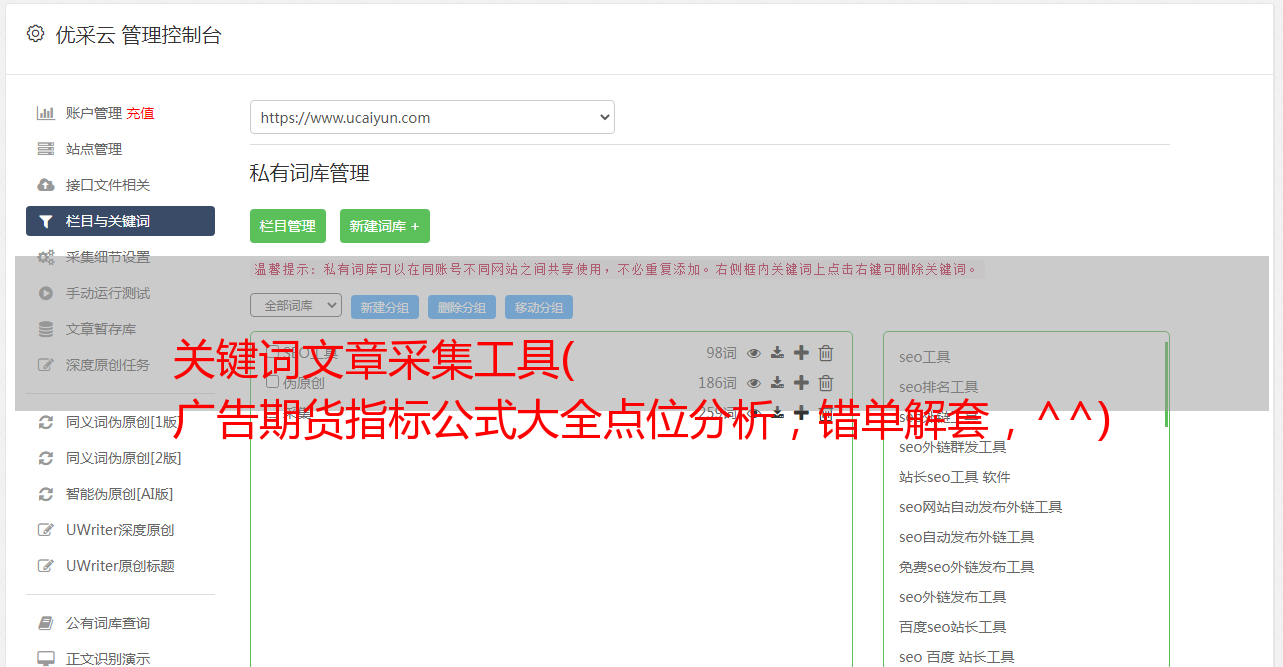Select keyword seo外链群发工具
The width and height of the screenshot is (1283, 667).
coord(953,447)
